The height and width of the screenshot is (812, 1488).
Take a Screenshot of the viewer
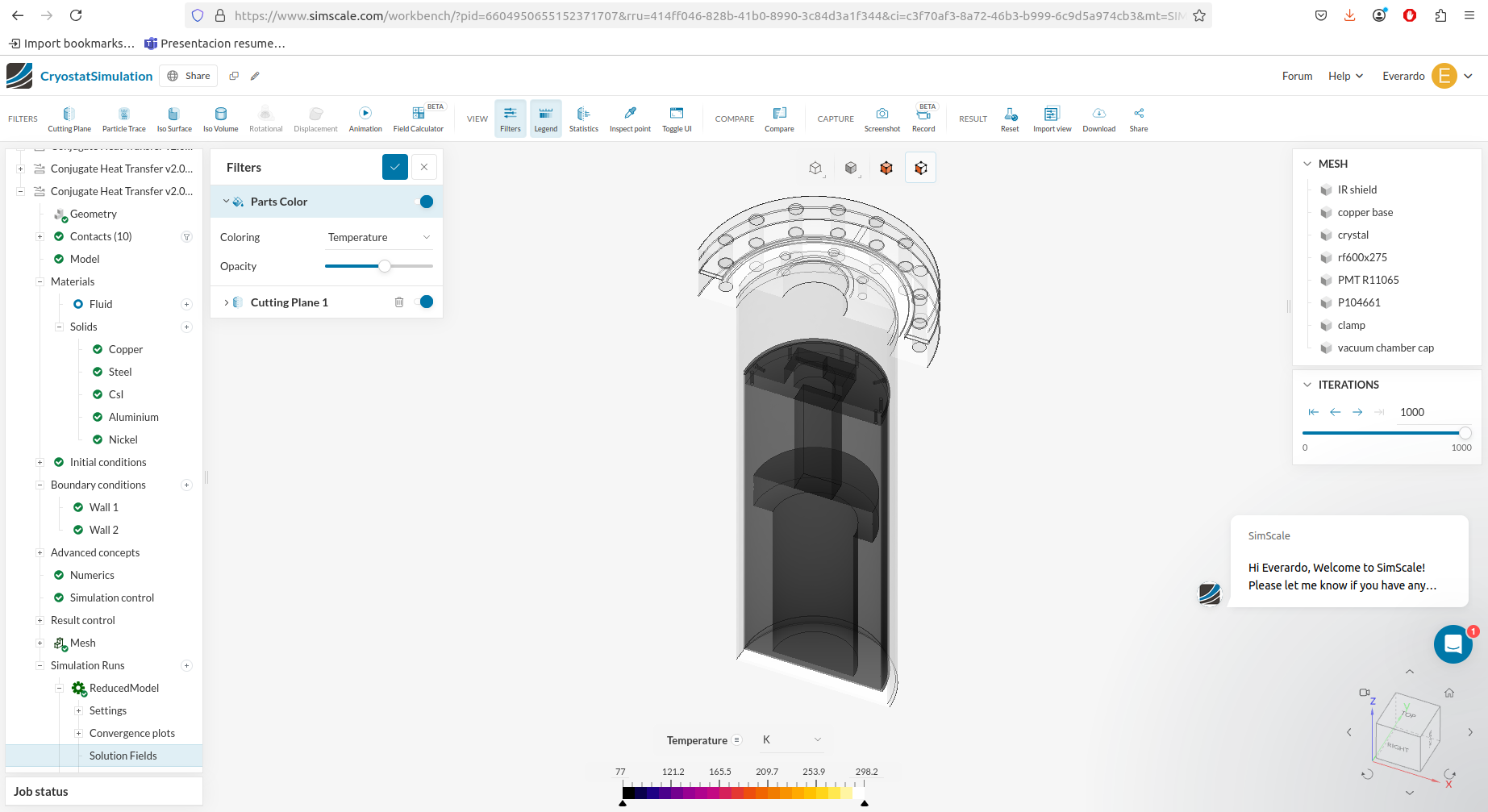click(x=882, y=119)
